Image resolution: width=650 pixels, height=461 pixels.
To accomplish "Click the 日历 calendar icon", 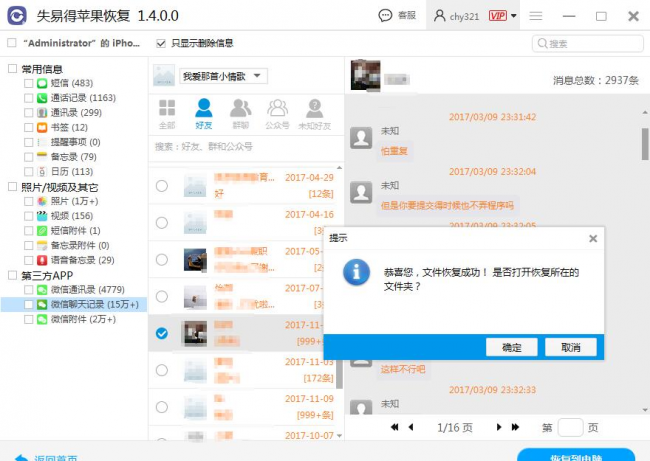I will tap(42, 172).
